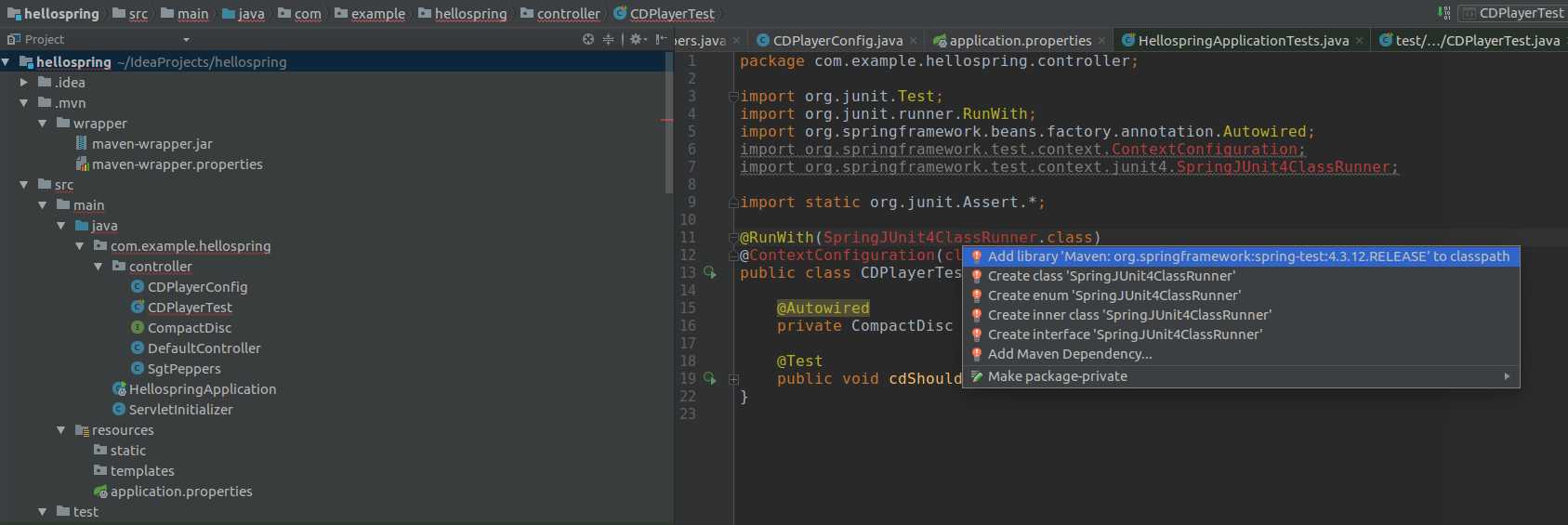Open CDPlayerTest class in Project tree

point(181,308)
